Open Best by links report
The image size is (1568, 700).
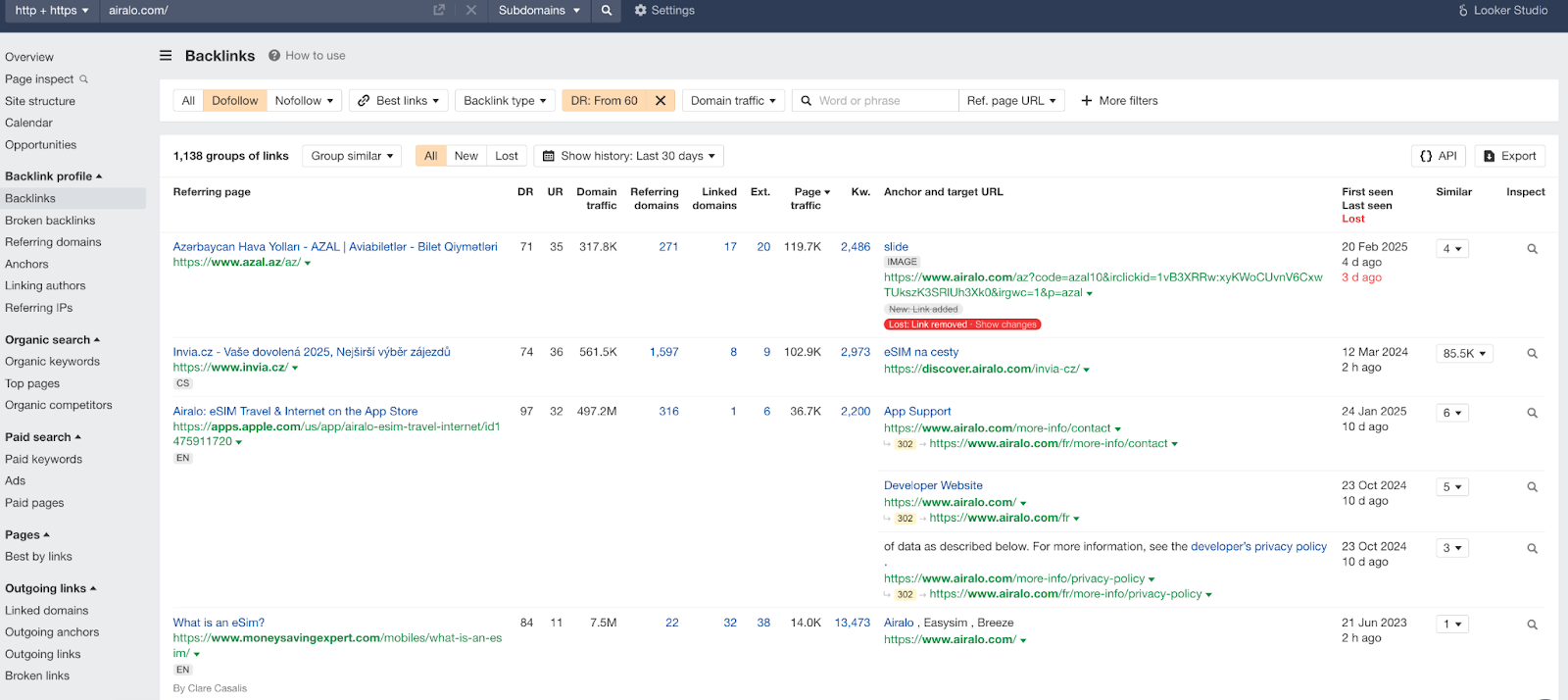pyautogui.click(x=38, y=557)
